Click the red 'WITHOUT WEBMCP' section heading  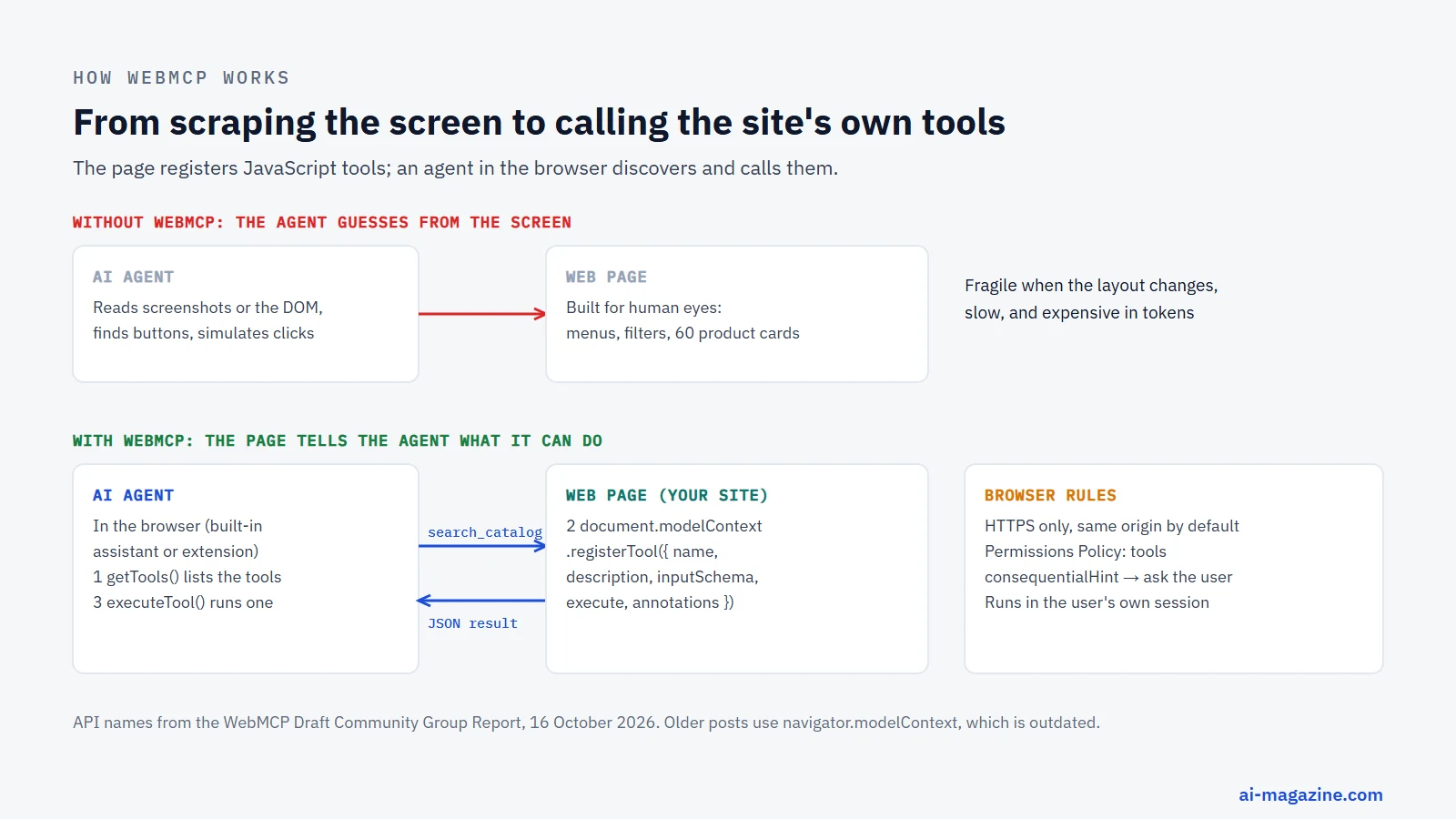pyautogui.click(x=322, y=222)
